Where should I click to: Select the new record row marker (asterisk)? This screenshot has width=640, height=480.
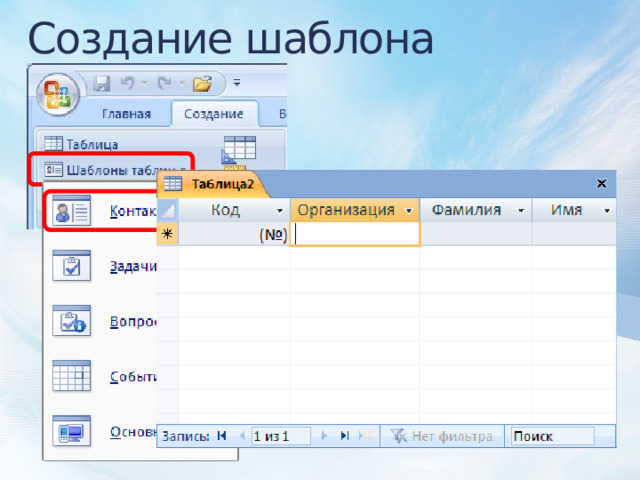[x=167, y=234]
